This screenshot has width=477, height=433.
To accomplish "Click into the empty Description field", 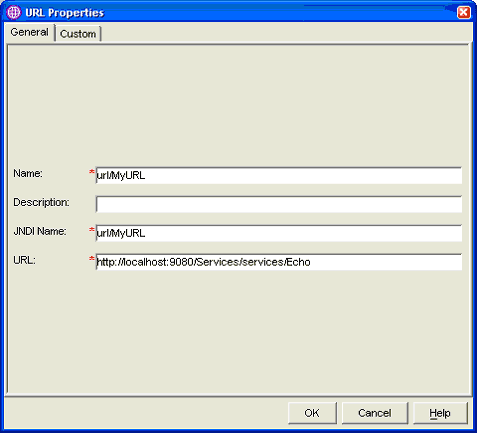I will [x=279, y=204].
